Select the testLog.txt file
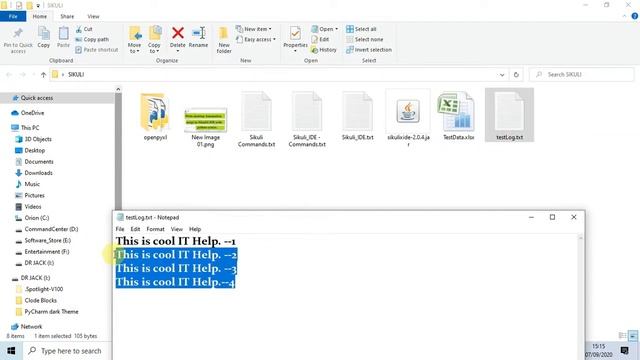640x360 pixels. (509, 116)
